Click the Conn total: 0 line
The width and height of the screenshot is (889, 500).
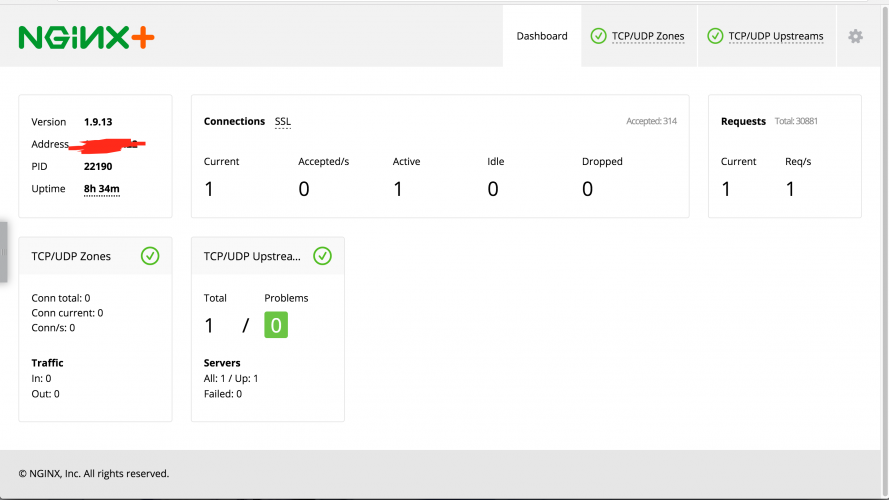click(61, 298)
